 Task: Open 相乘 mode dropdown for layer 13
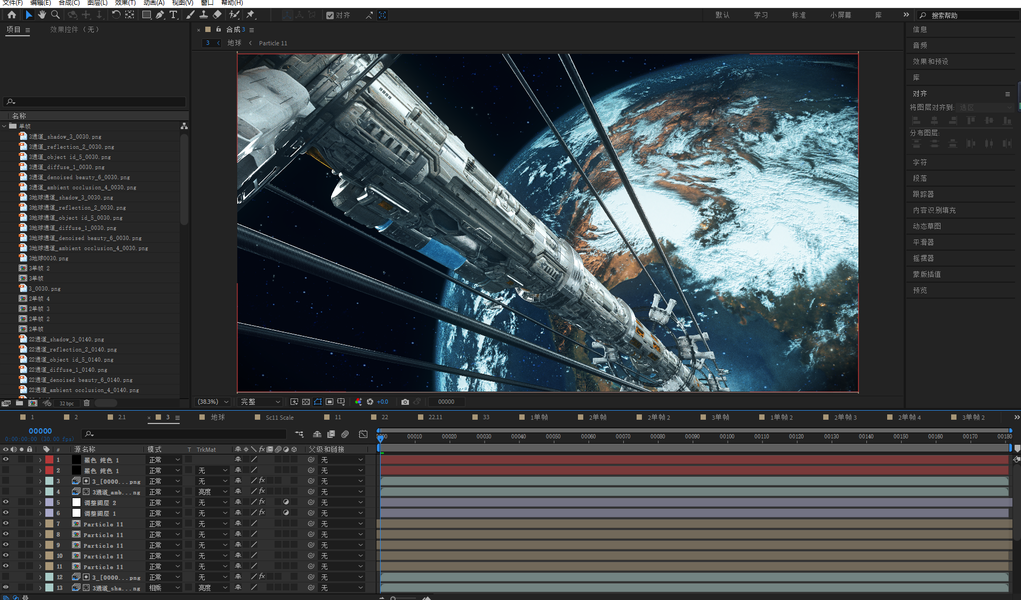(x=164, y=588)
